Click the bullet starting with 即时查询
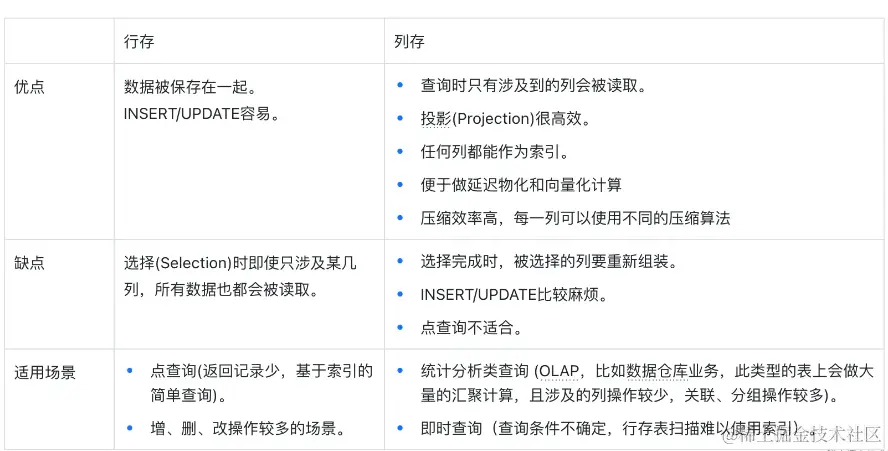Screen dimensions: 888x451 pyautogui.click(x=620, y=428)
